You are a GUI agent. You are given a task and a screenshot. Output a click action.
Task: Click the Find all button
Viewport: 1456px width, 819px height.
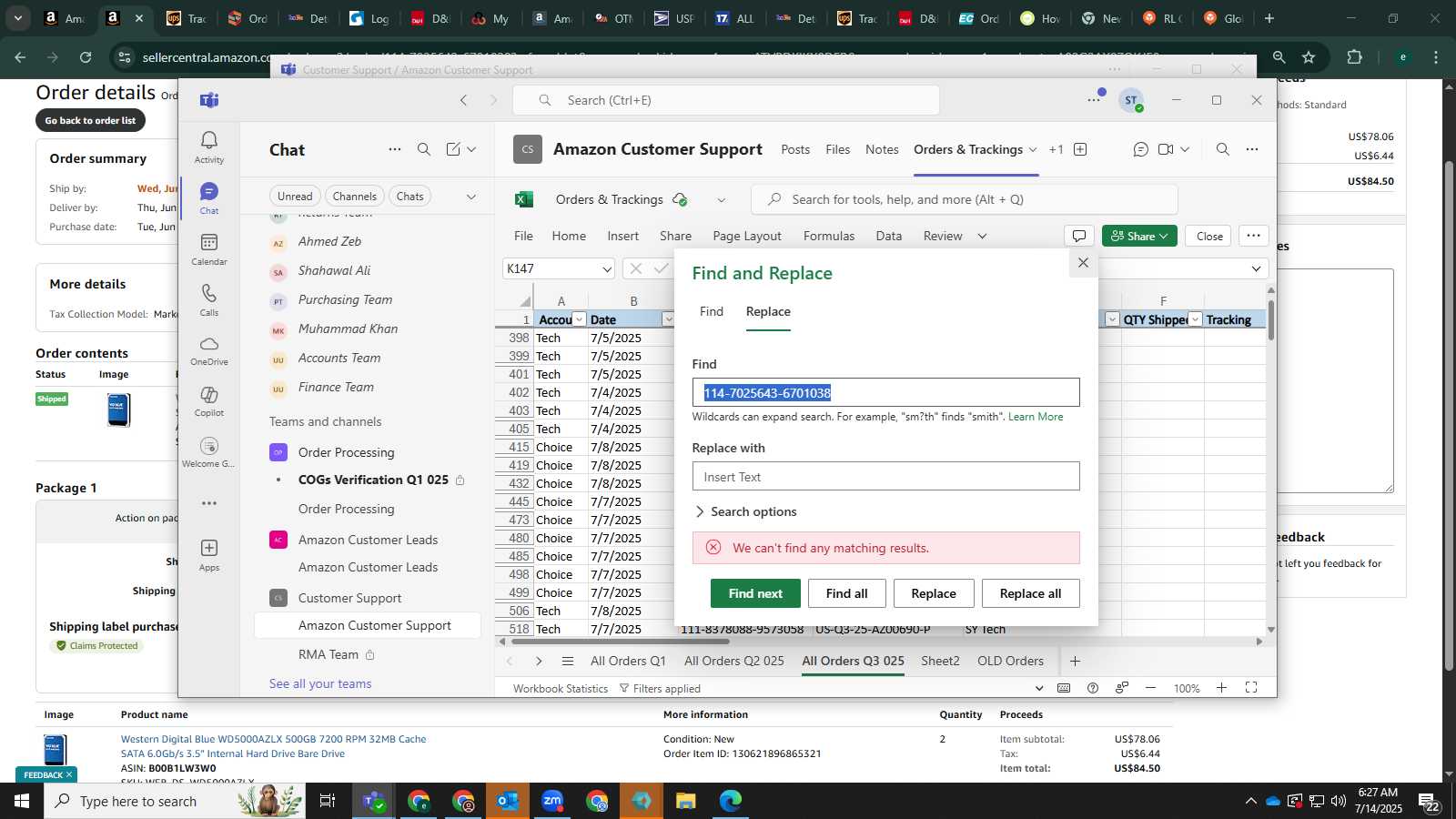(847, 593)
